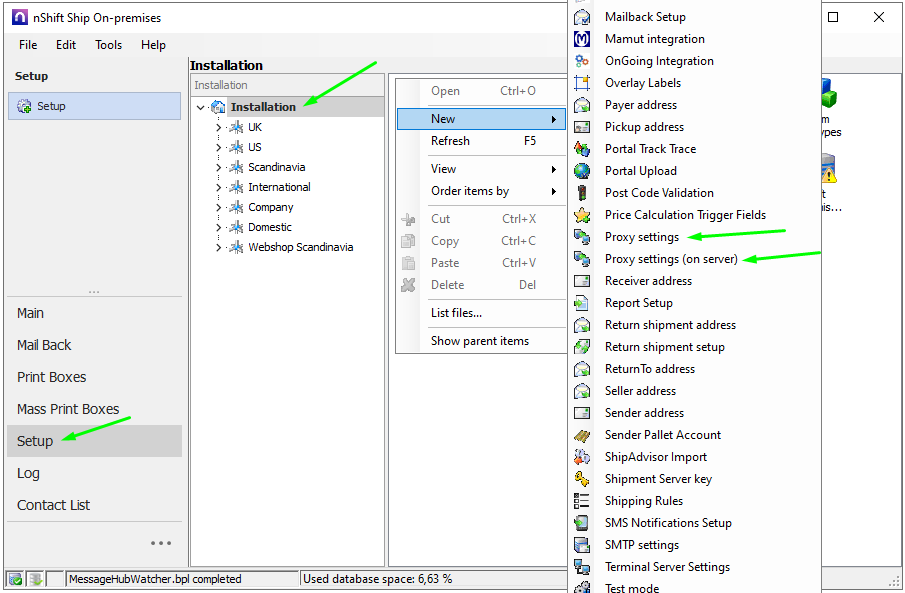Expand the Scandinavia tree node

pos(218,167)
